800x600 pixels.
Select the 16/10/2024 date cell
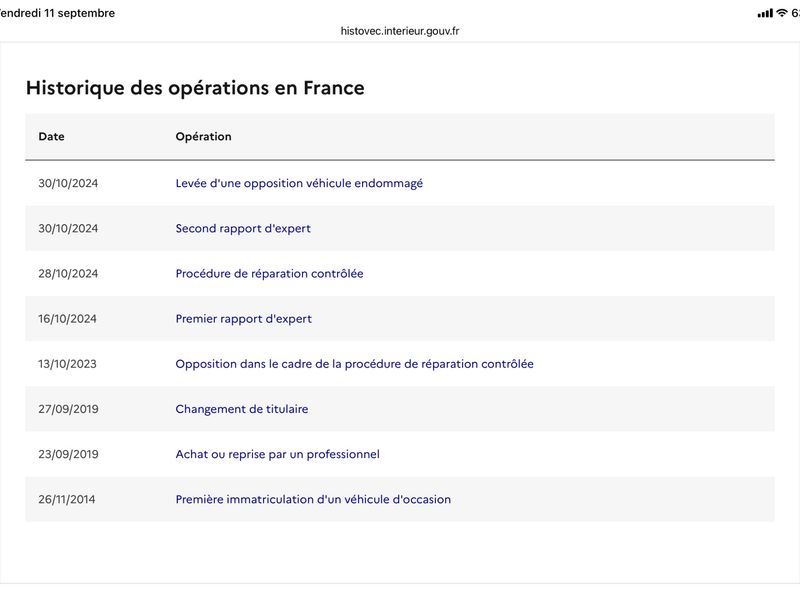click(x=67, y=319)
